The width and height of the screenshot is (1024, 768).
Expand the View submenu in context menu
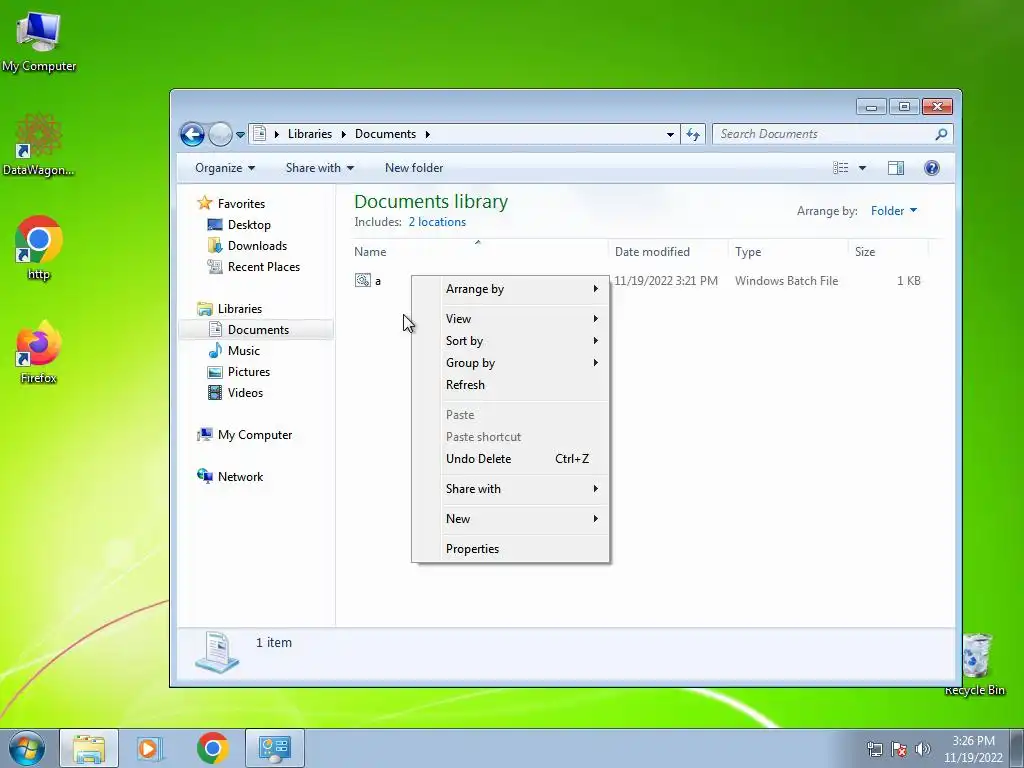[x=510, y=319]
